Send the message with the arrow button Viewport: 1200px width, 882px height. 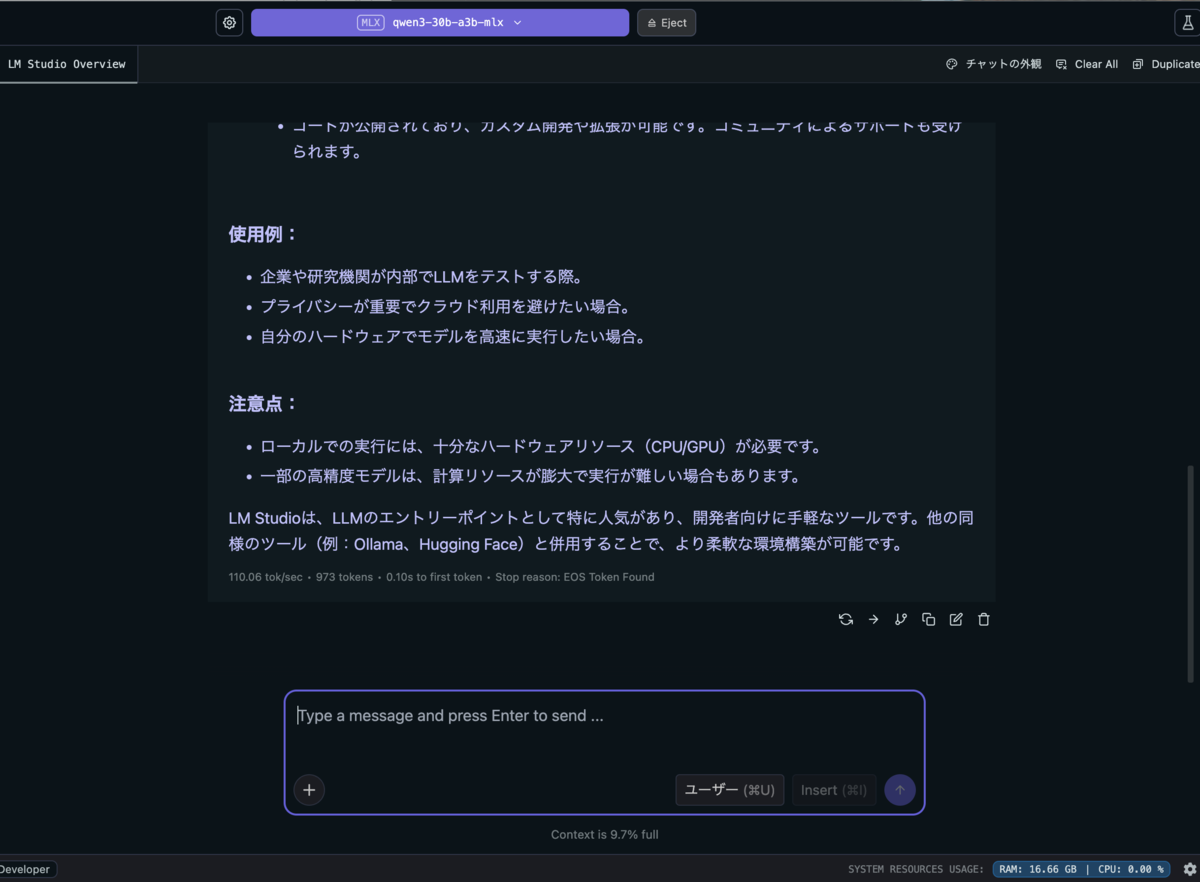900,790
